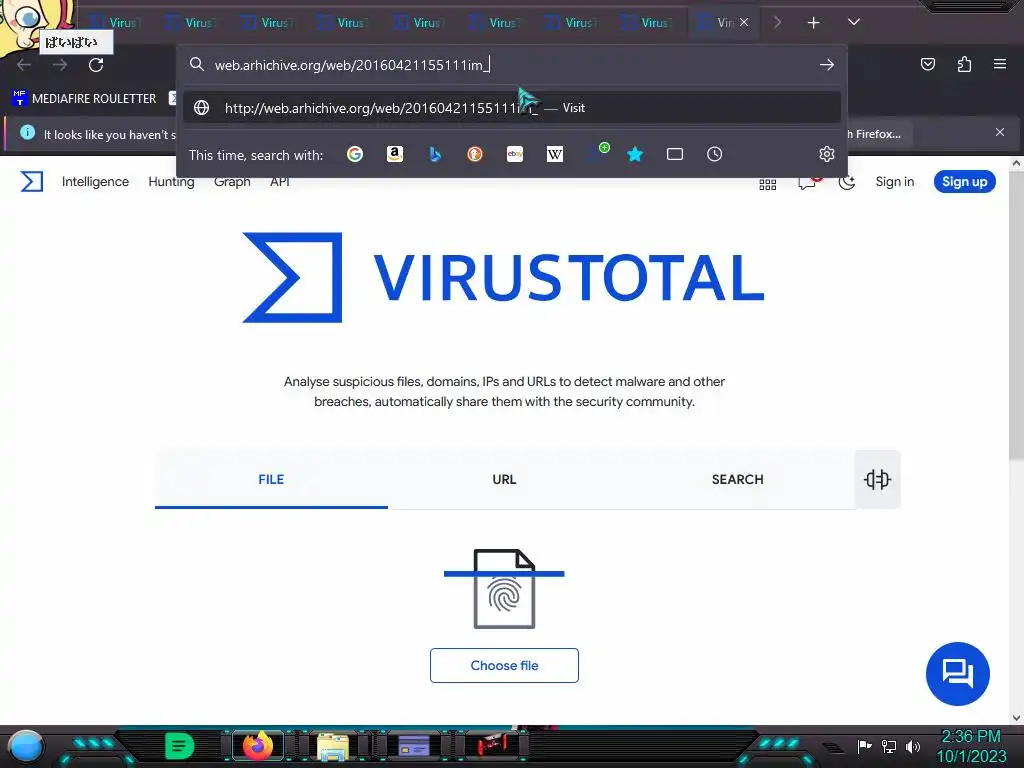The height and width of the screenshot is (768, 1024).
Task: Click the VirusTotal sigma logo in navbar
Action: click(31, 182)
